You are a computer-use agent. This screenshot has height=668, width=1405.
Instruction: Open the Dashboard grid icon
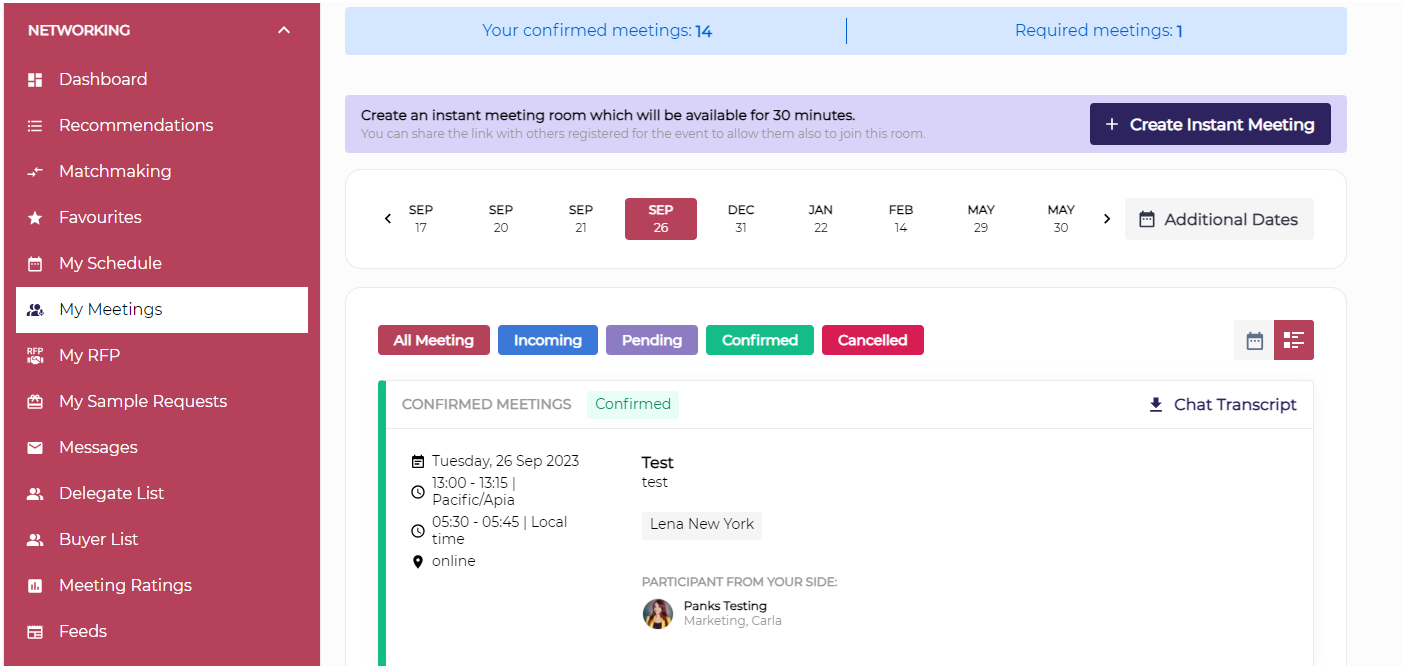[x=35, y=80]
